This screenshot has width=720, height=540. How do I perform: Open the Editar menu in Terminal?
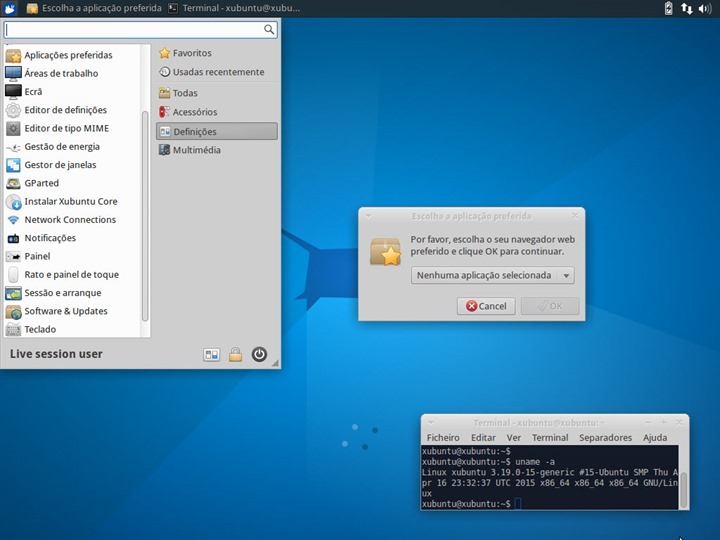(483, 438)
